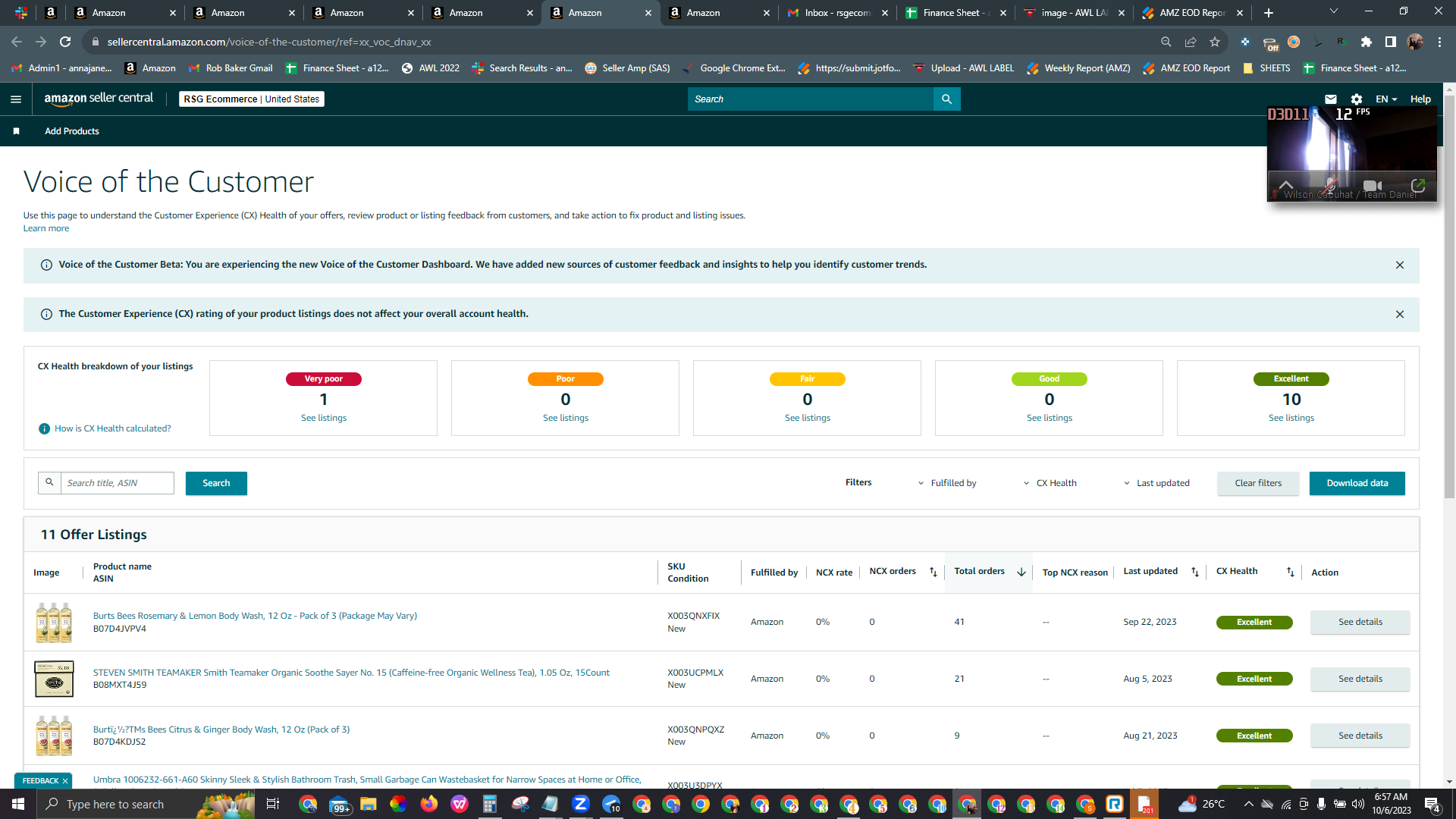Focus the Seller Central top search box
Image resolution: width=1456 pixels, height=819 pixels.
pos(810,99)
